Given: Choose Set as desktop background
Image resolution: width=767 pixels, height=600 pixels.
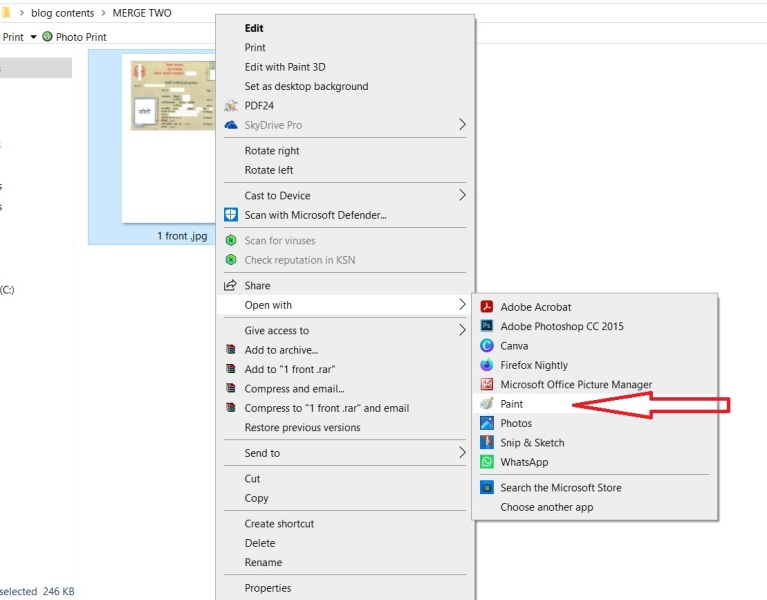Looking at the screenshot, I should (x=306, y=87).
